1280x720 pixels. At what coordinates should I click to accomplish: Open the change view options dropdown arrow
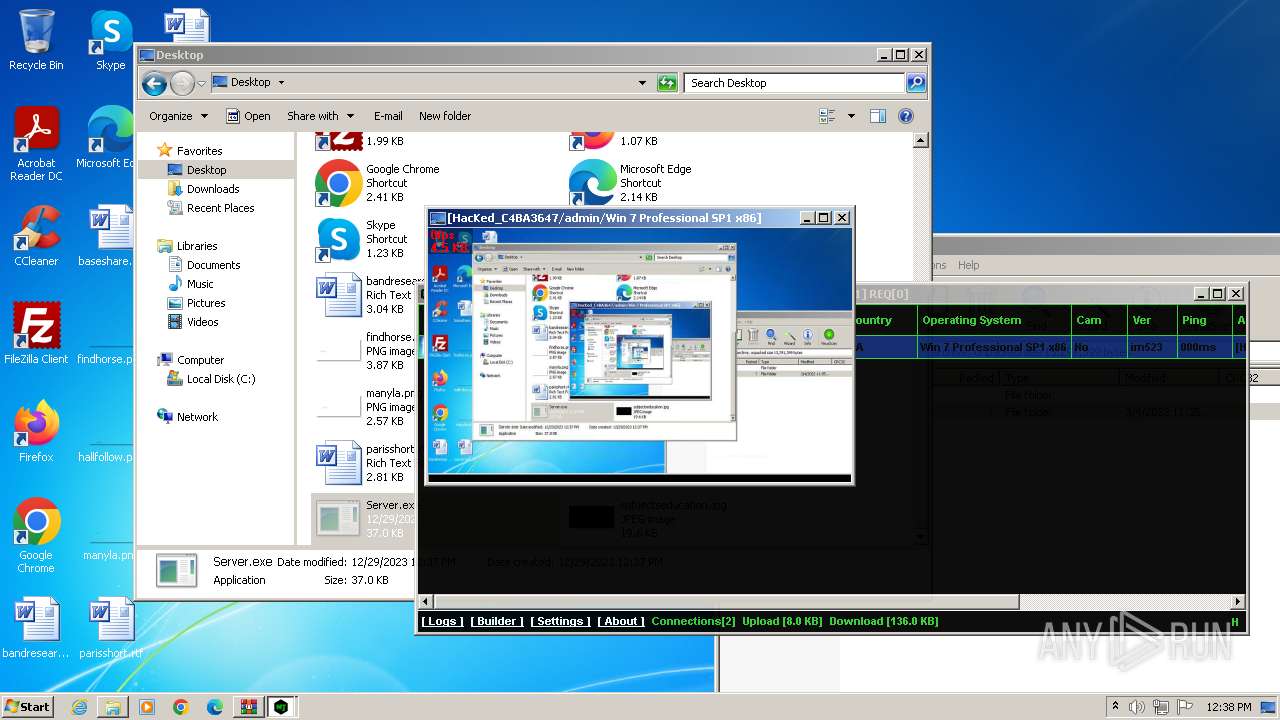[851, 116]
